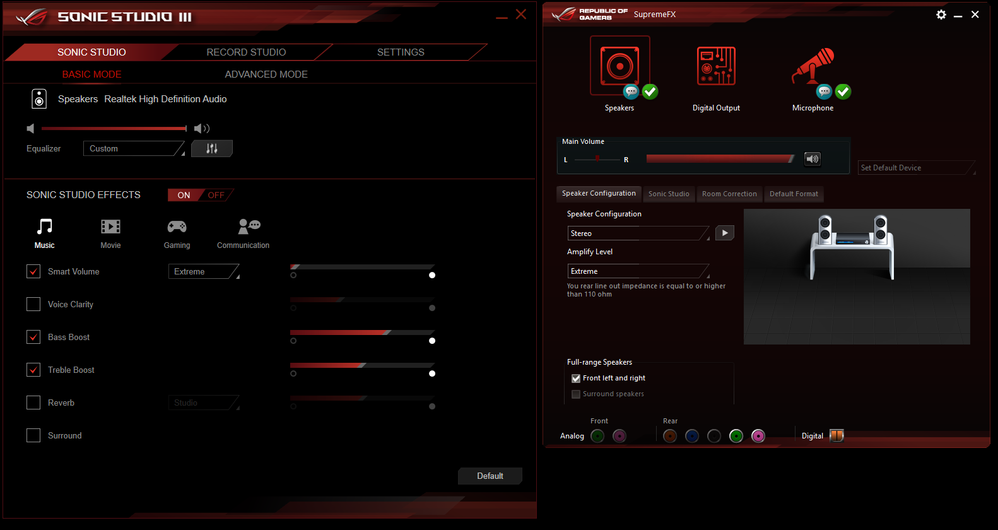Disable the Smart Volume checkbox
This screenshot has height=530, width=998.
[x=33, y=272]
